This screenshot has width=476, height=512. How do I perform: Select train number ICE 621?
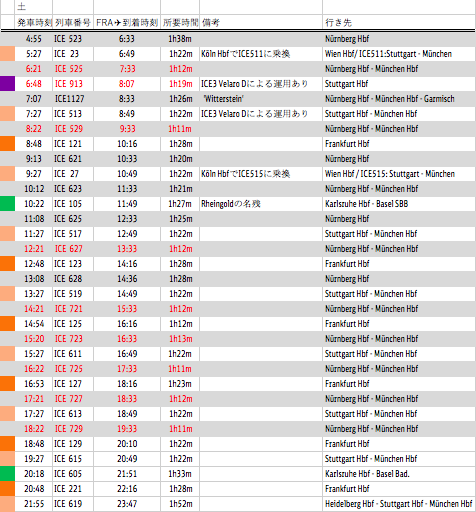(x=68, y=159)
